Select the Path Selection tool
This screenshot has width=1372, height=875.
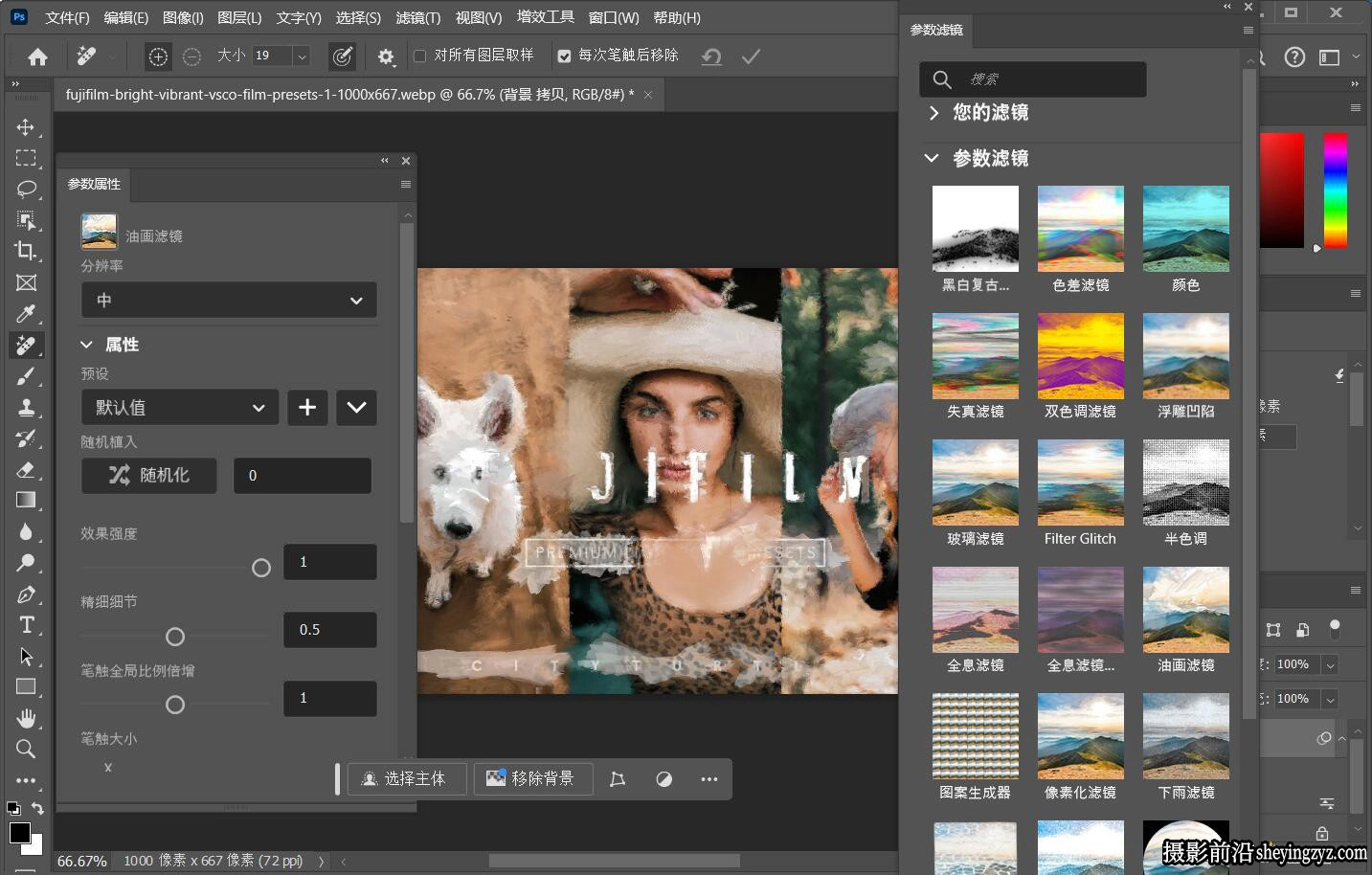(26, 657)
